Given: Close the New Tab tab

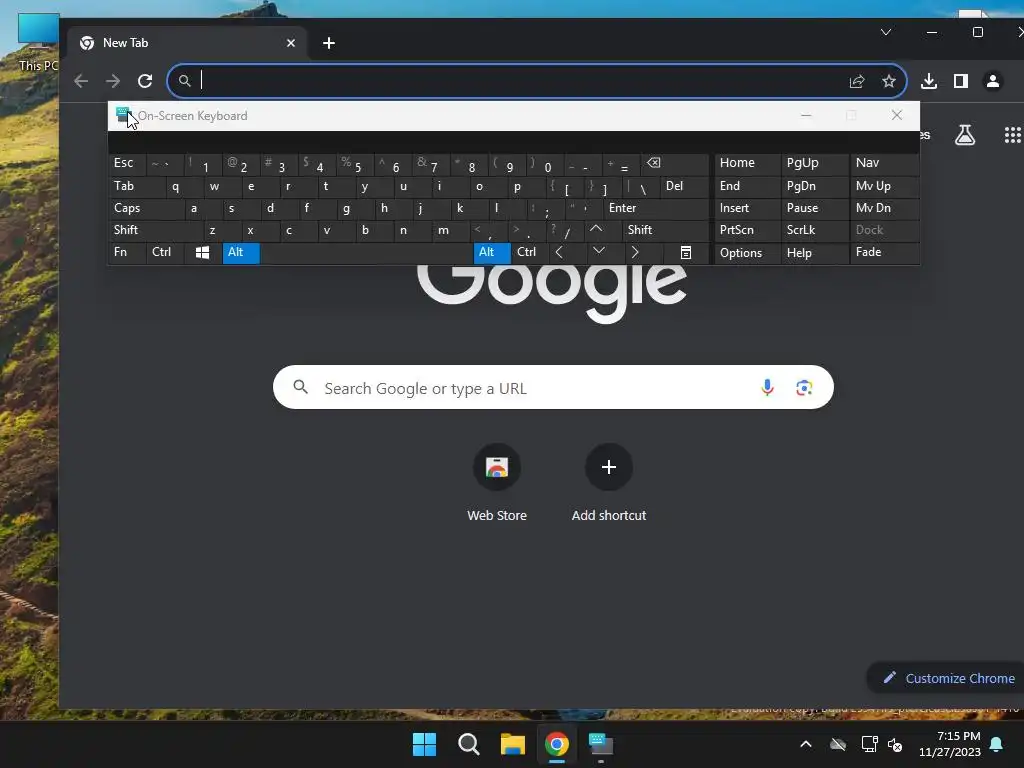Looking at the screenshot, I should pos(291,43).
